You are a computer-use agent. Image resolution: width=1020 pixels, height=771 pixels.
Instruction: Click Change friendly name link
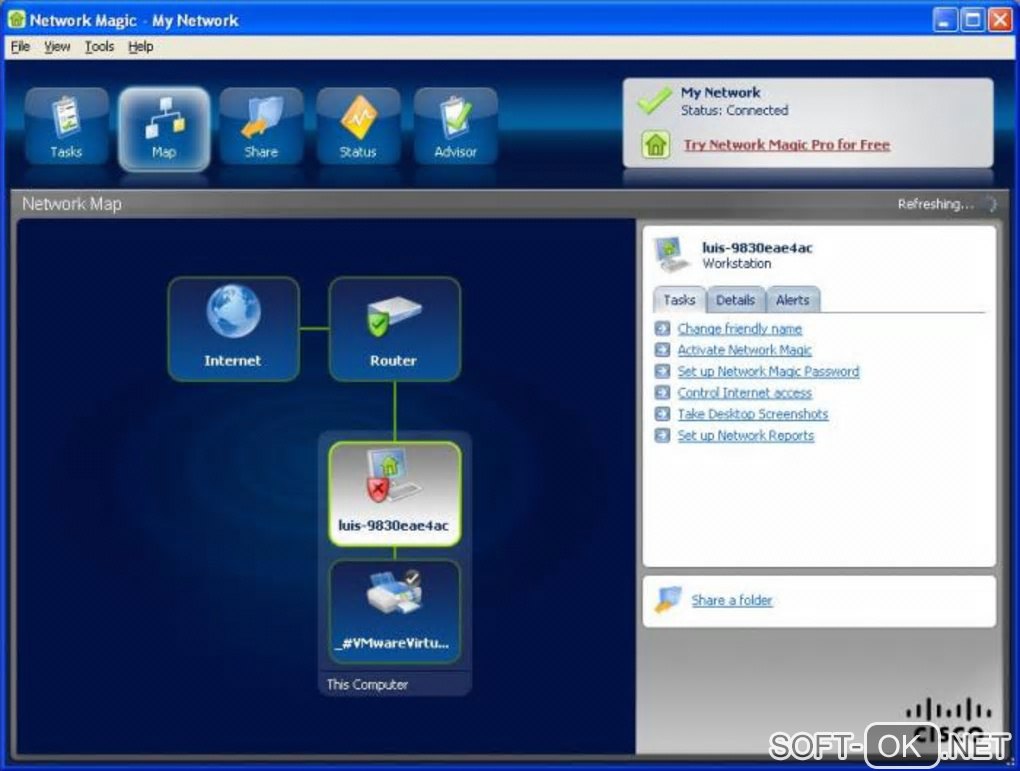pos(740,329)
